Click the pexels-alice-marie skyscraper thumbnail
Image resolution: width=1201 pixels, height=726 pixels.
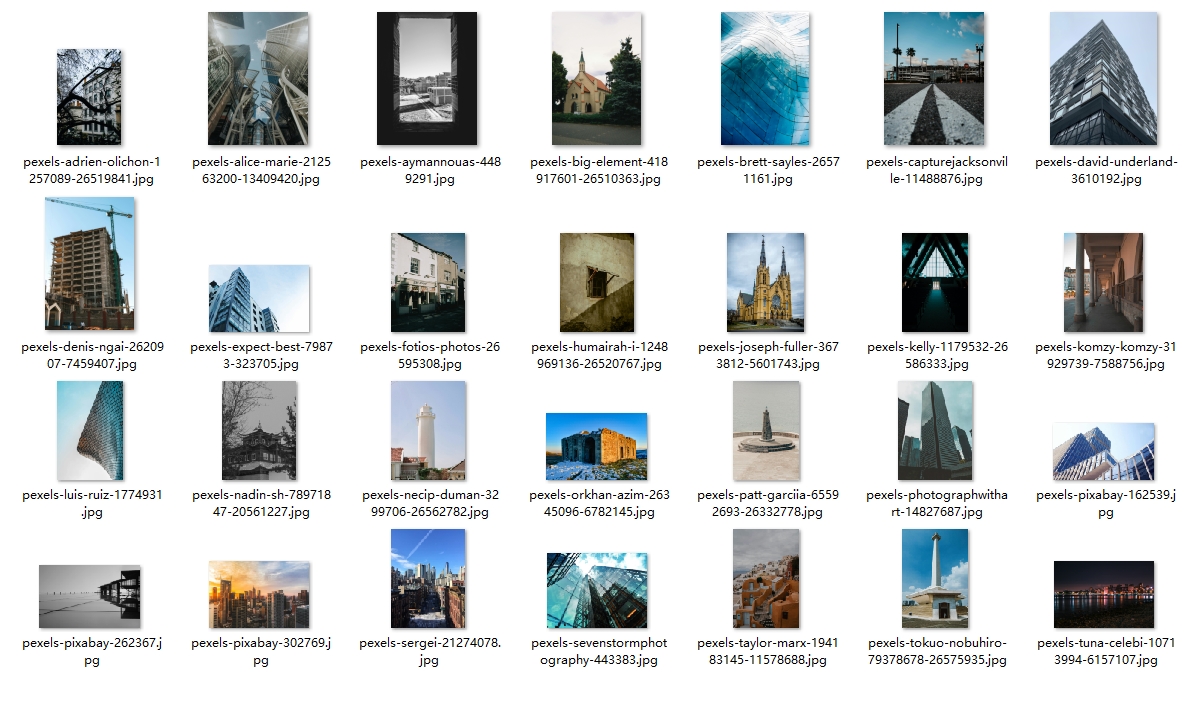tap(258, 79)
